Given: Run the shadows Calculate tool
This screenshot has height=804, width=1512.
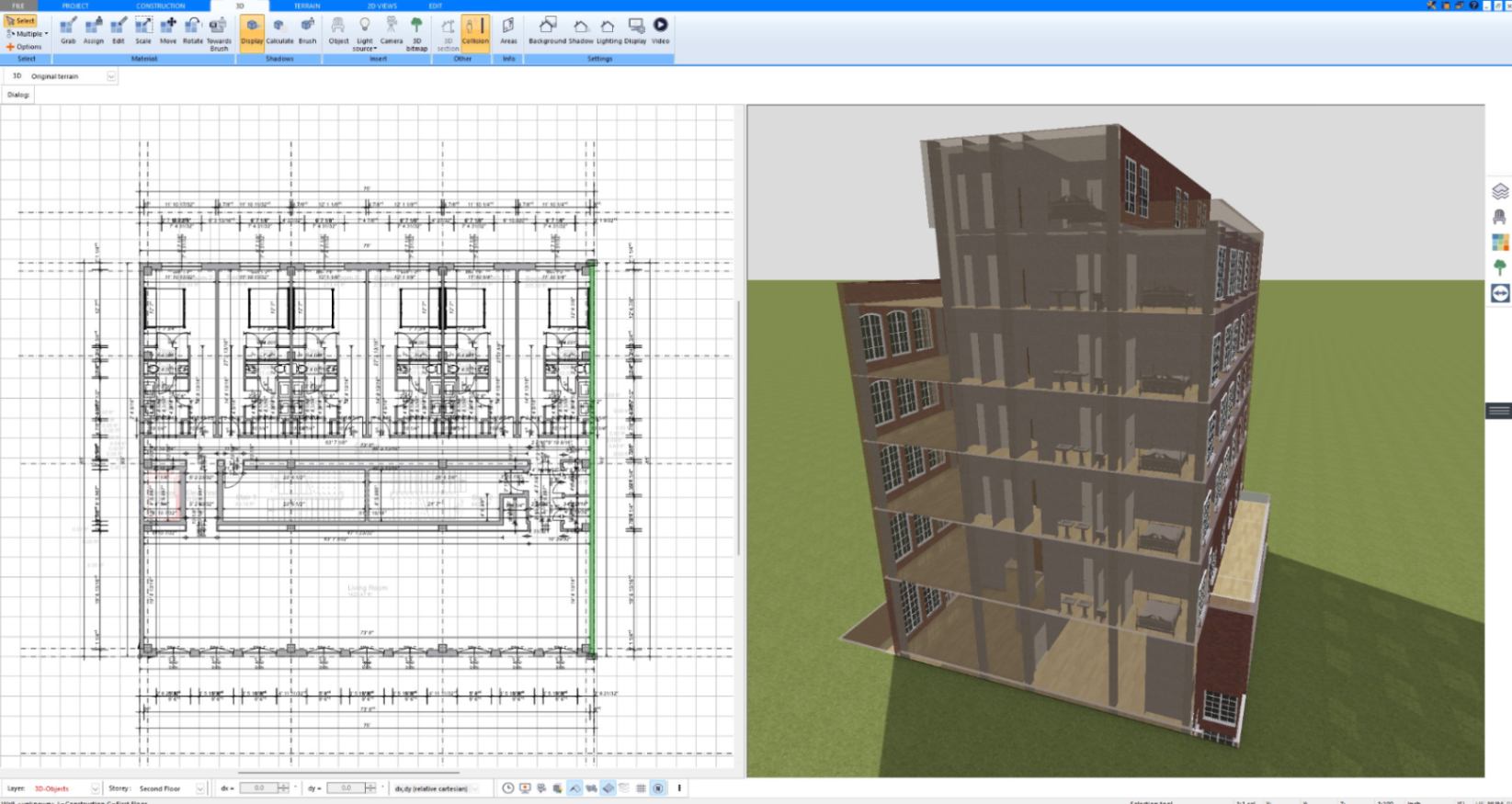Looking at the screenshot, I should (x=279, y=30).
